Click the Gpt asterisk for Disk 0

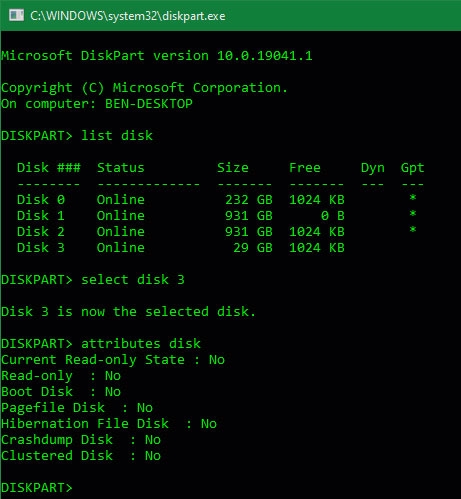(413, 198)
